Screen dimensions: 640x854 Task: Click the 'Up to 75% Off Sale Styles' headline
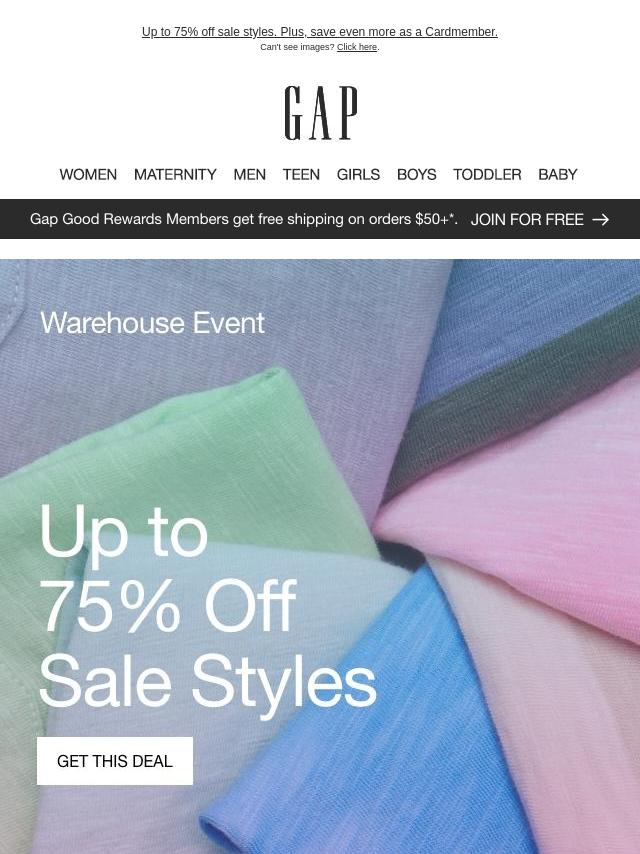[x=207, y=606]
